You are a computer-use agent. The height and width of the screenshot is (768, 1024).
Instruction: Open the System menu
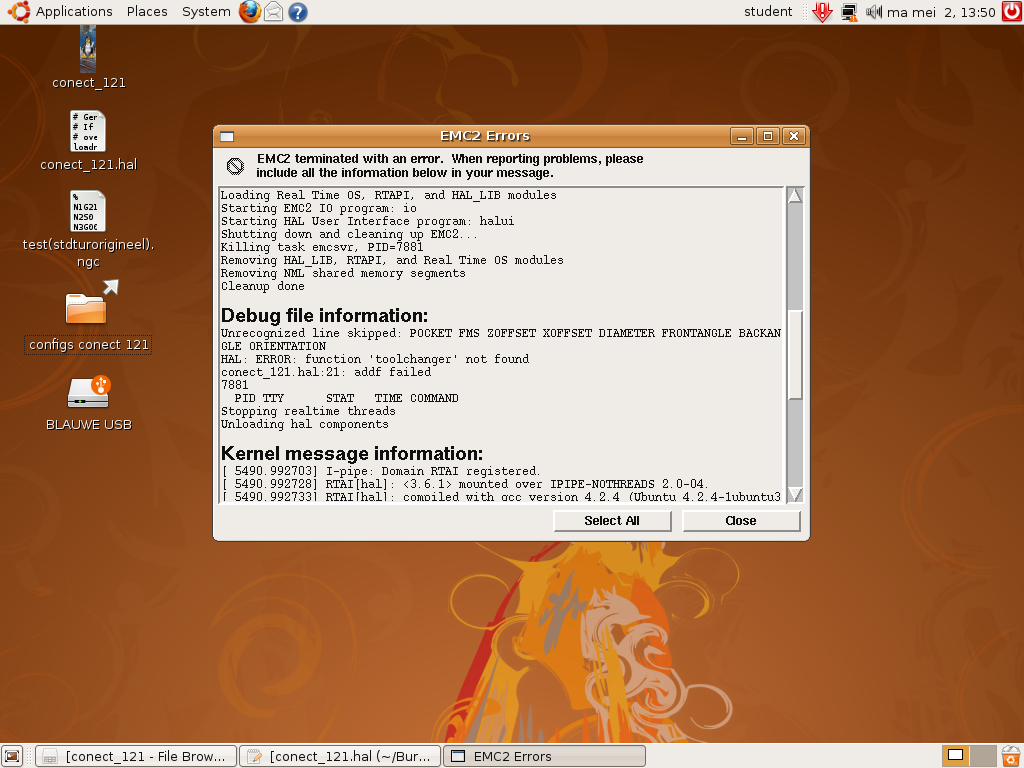[x=206, y=12]
